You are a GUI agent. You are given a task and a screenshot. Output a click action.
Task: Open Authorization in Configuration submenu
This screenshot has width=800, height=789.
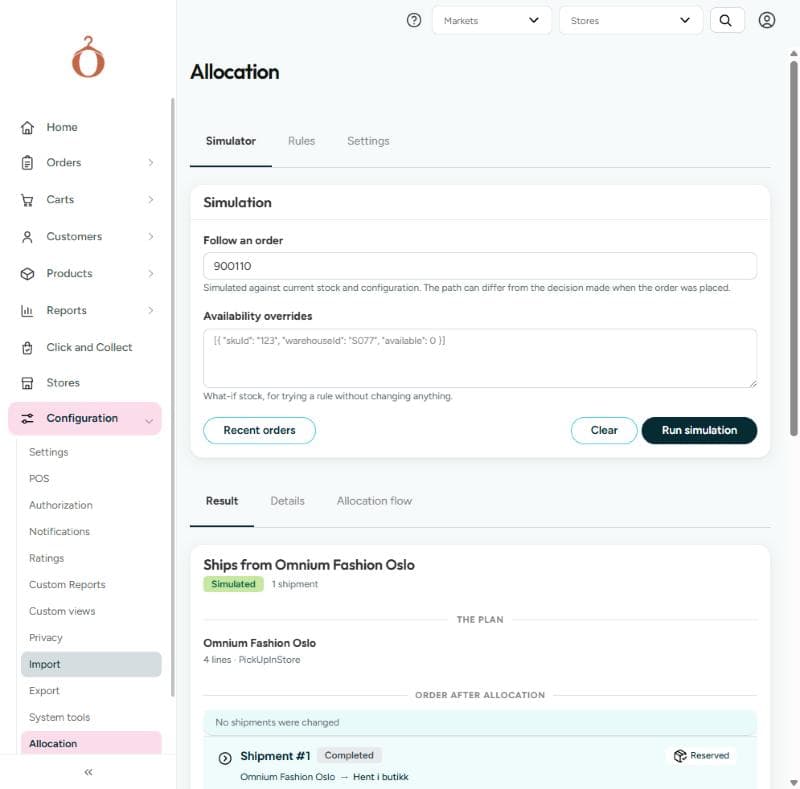61,505
